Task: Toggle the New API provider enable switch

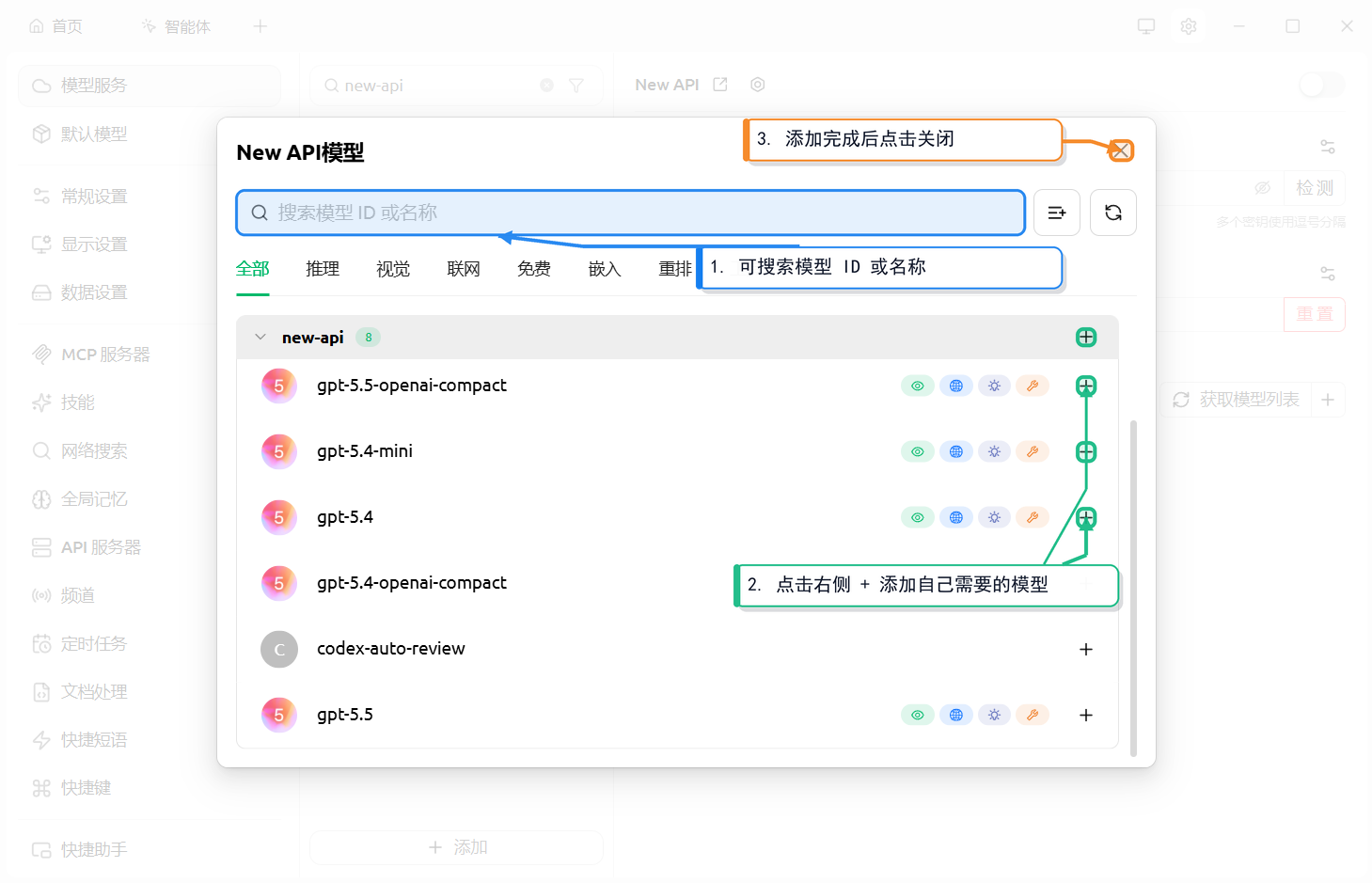Action: [x=1322, y=86]
